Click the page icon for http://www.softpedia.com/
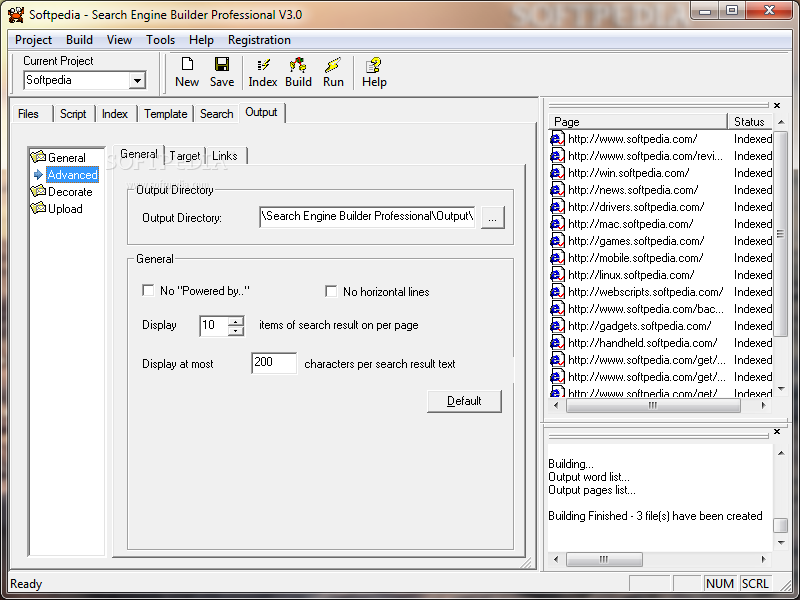This screenshot has width=800, height=600. pyautogui.click(x=557, y=139)
